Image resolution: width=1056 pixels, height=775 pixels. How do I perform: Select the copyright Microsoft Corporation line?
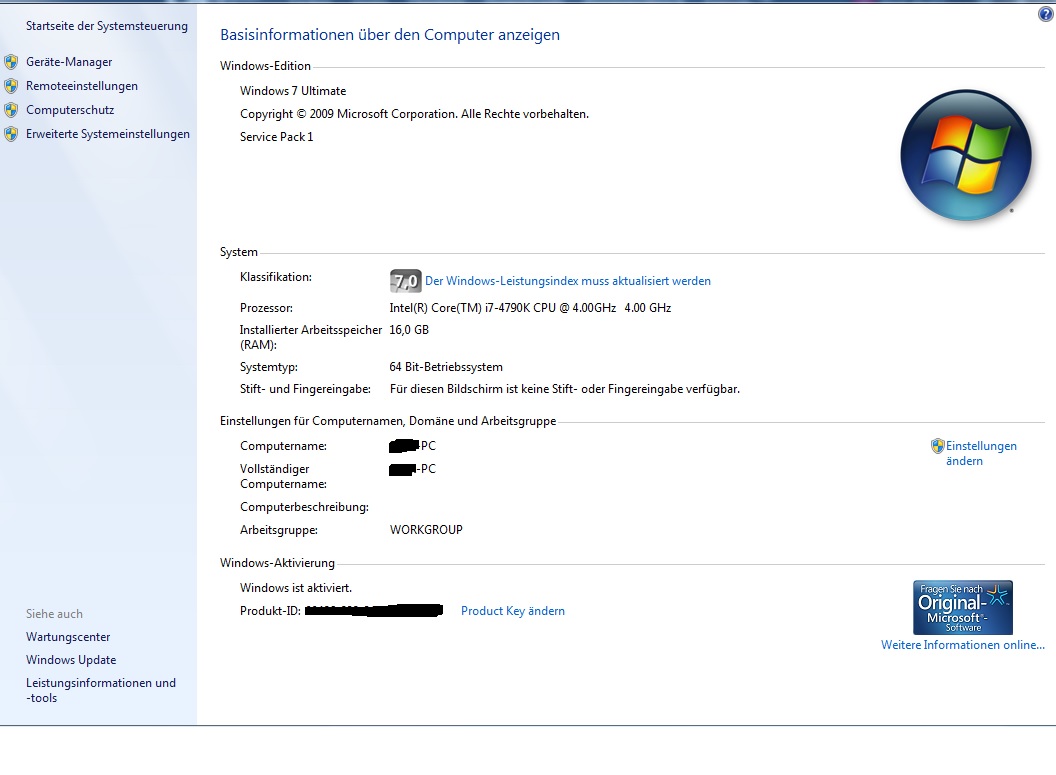pyautogui.click(x=414, y=114)
